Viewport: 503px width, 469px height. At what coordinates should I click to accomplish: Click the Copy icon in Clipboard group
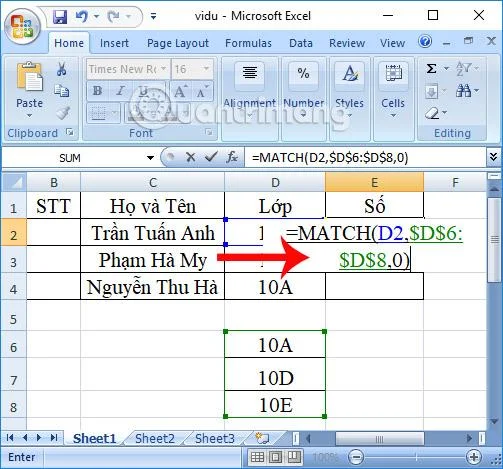pos(62,91)
